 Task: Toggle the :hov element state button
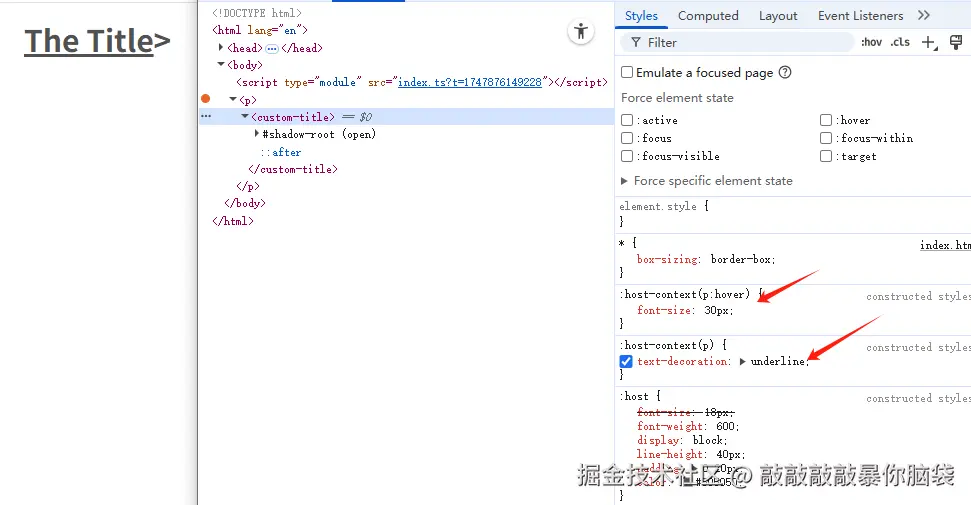coord(871,42)
